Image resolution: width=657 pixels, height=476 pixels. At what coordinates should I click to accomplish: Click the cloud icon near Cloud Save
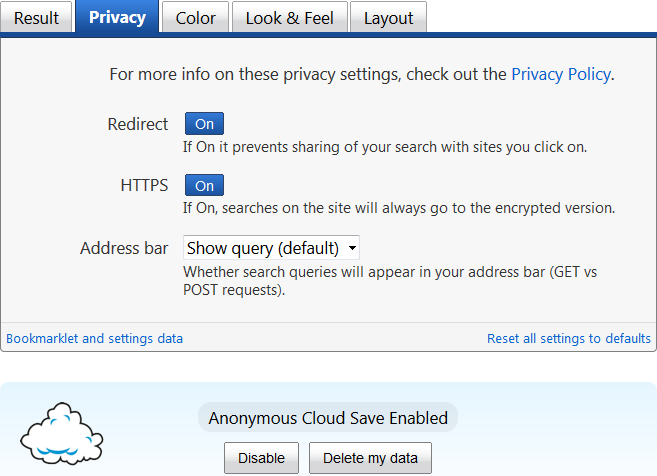click(62, 434)
